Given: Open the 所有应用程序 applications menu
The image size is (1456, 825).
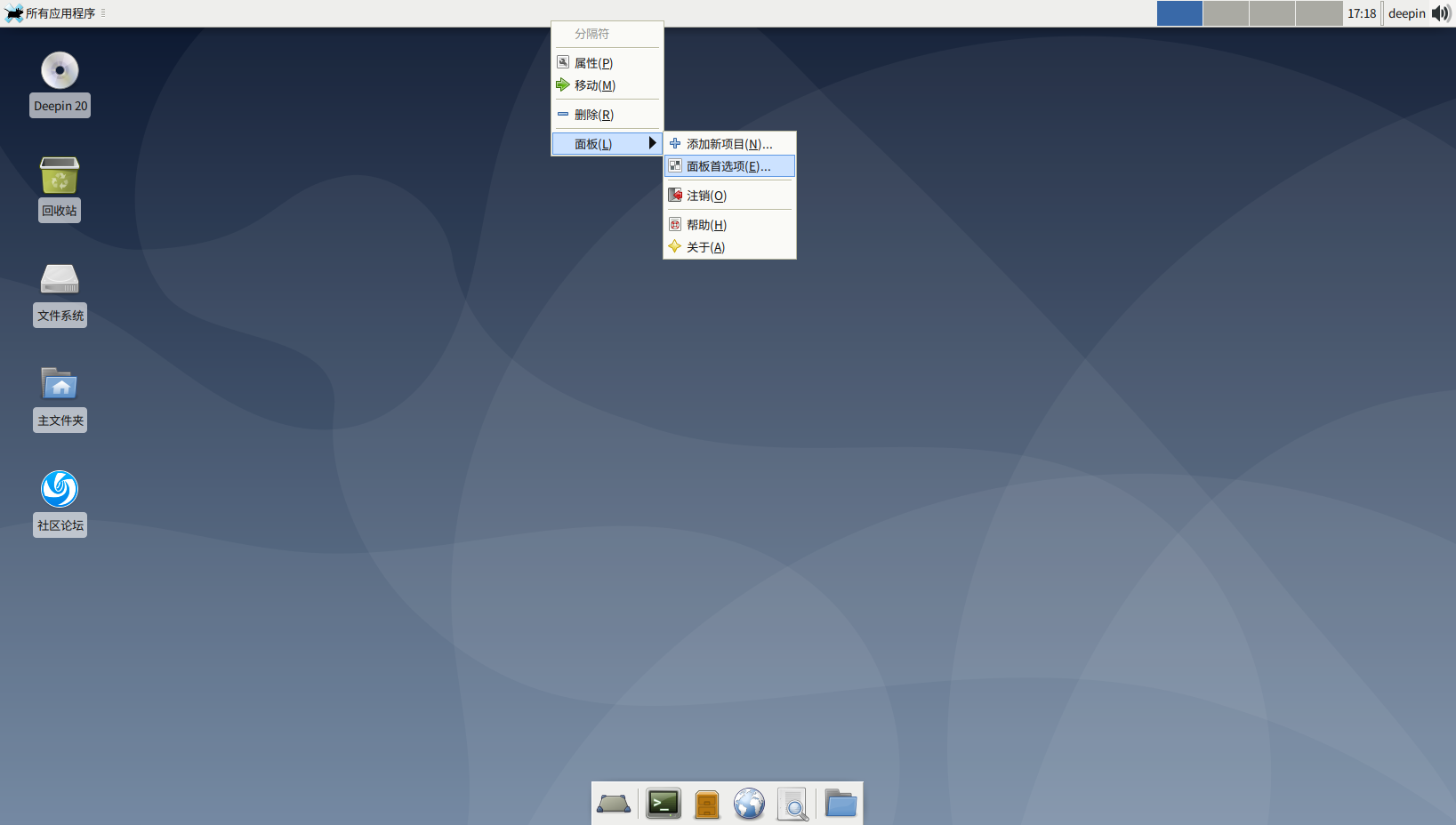Looking at the screenshot, I should [x=51, y=13].
